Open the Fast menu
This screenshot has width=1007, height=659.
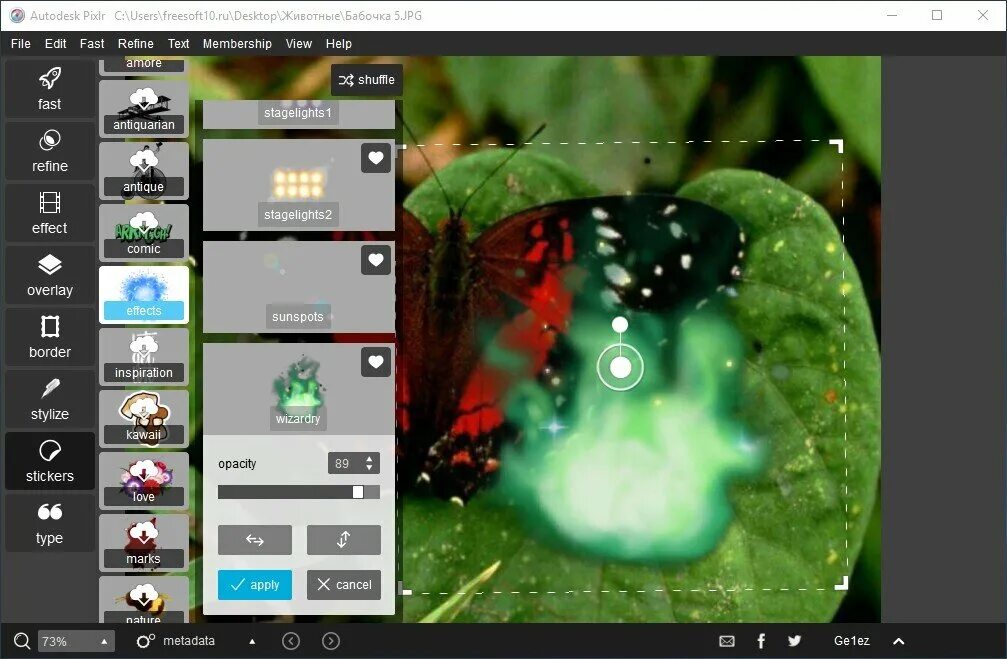tap(92, 44)
